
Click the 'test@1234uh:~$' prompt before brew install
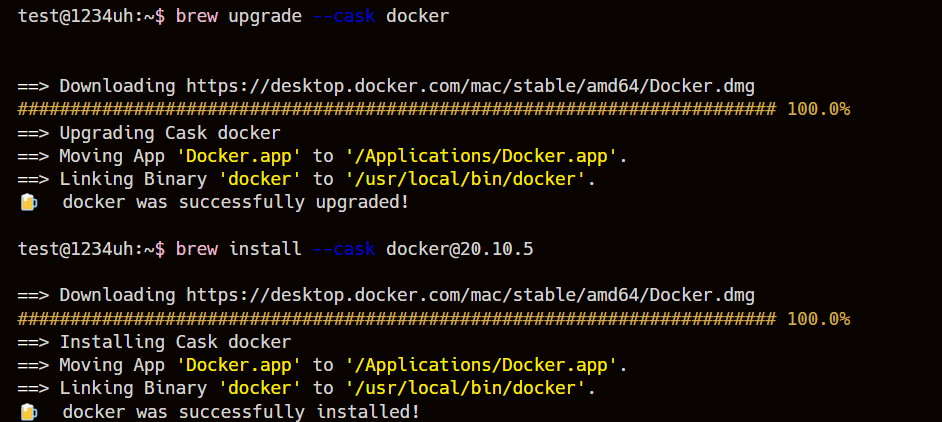91,249
